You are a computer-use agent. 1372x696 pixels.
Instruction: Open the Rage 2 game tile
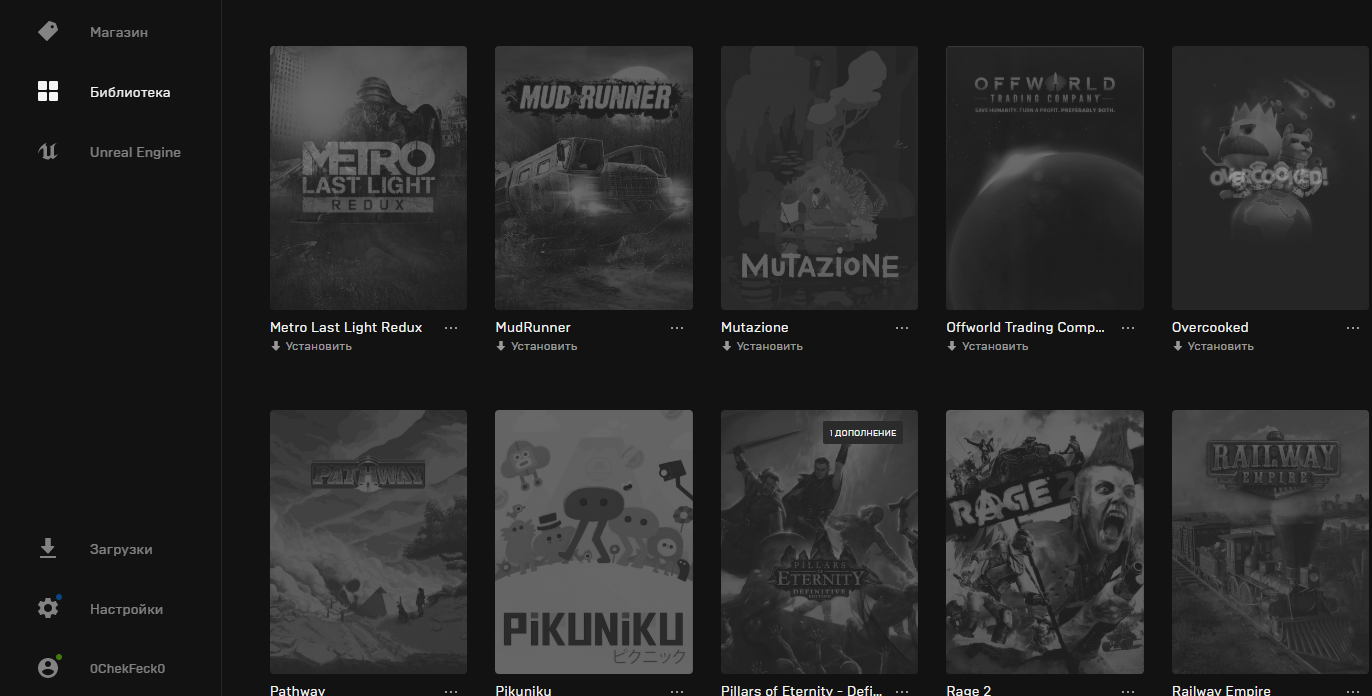coord(1044,541)
